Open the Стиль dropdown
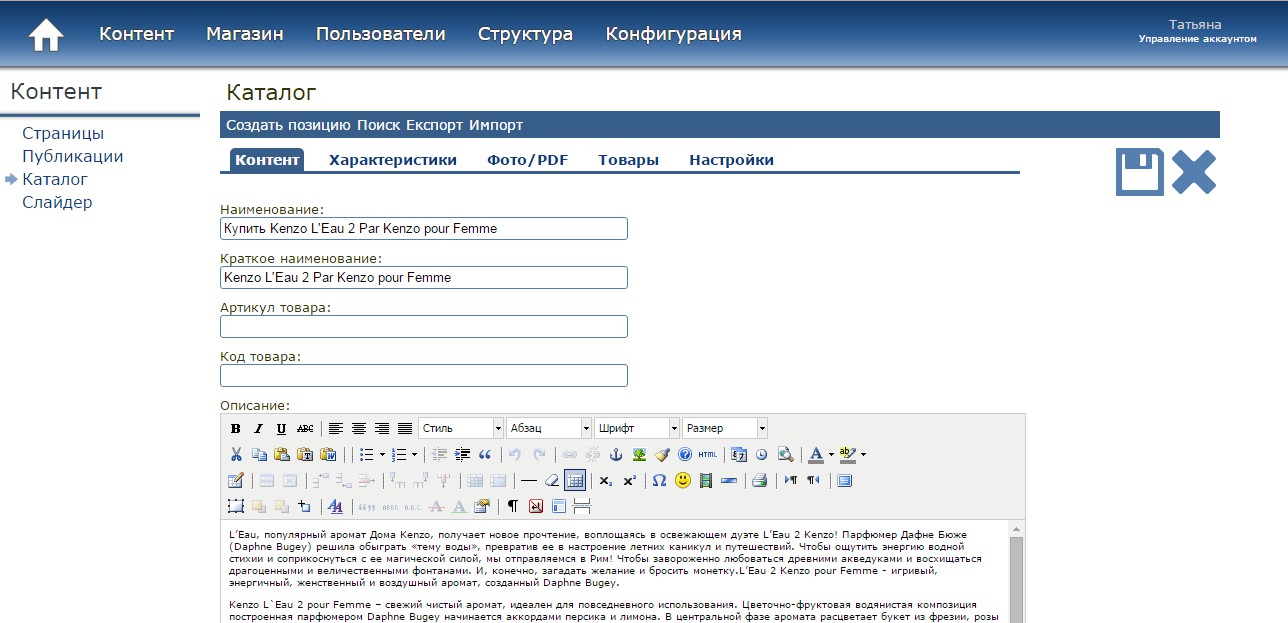This screenshot has height=623, width=1288. pos(461,428)
